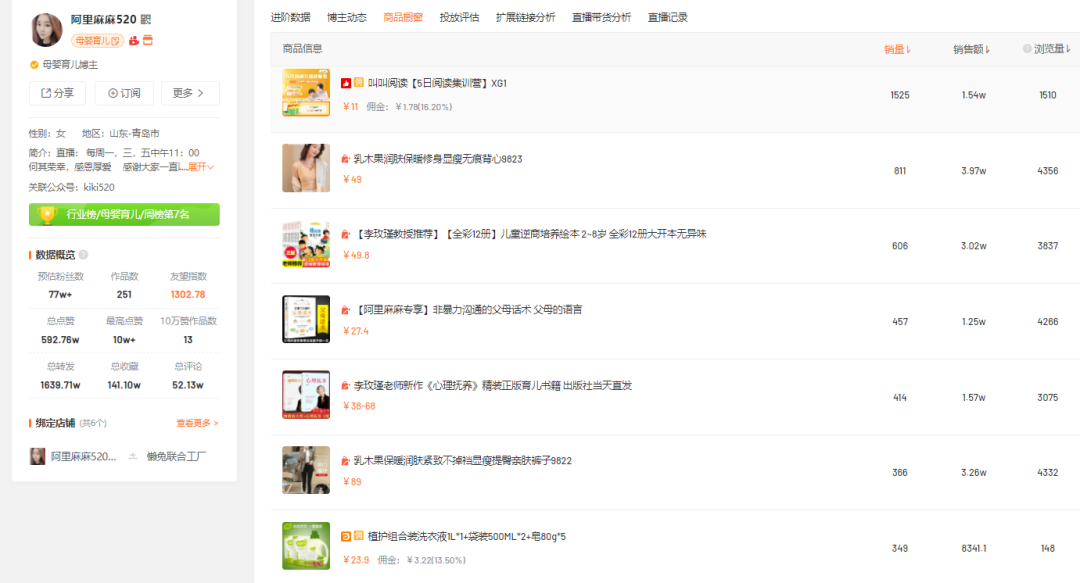Open product title 李玫瑾教授推荐 全彩12册 绘本
This screenshot has width=1080, height=583.
point(530,234)
